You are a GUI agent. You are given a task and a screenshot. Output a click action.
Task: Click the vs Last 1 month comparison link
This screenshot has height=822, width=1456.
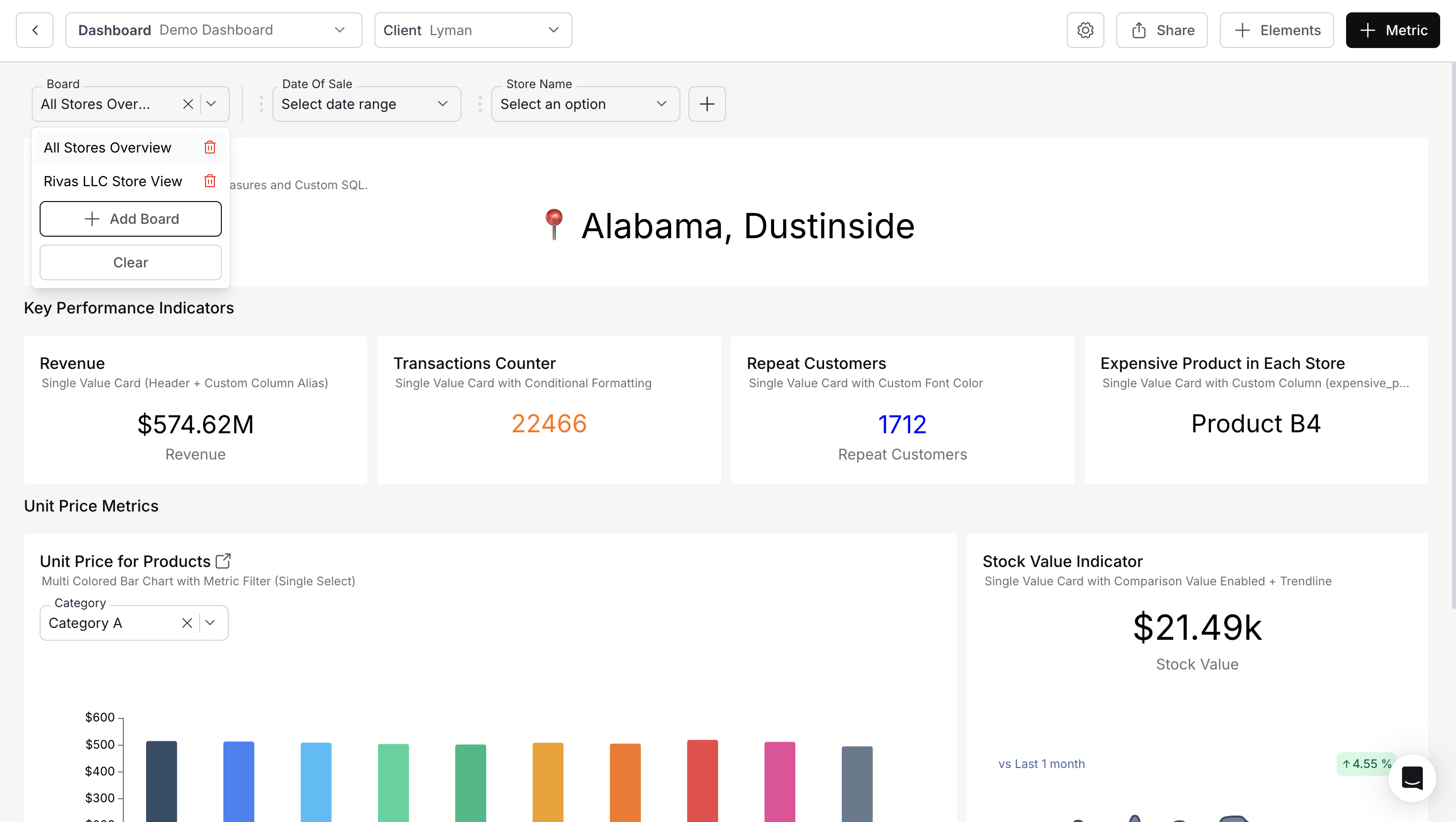pyautogui.click(x=1041, y=764)
